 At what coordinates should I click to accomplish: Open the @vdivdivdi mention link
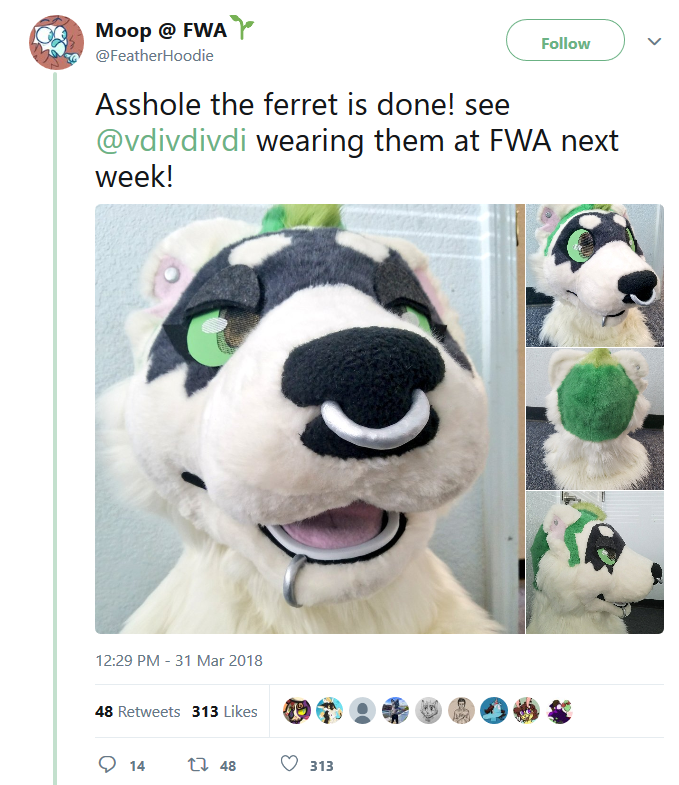(171, 141)
